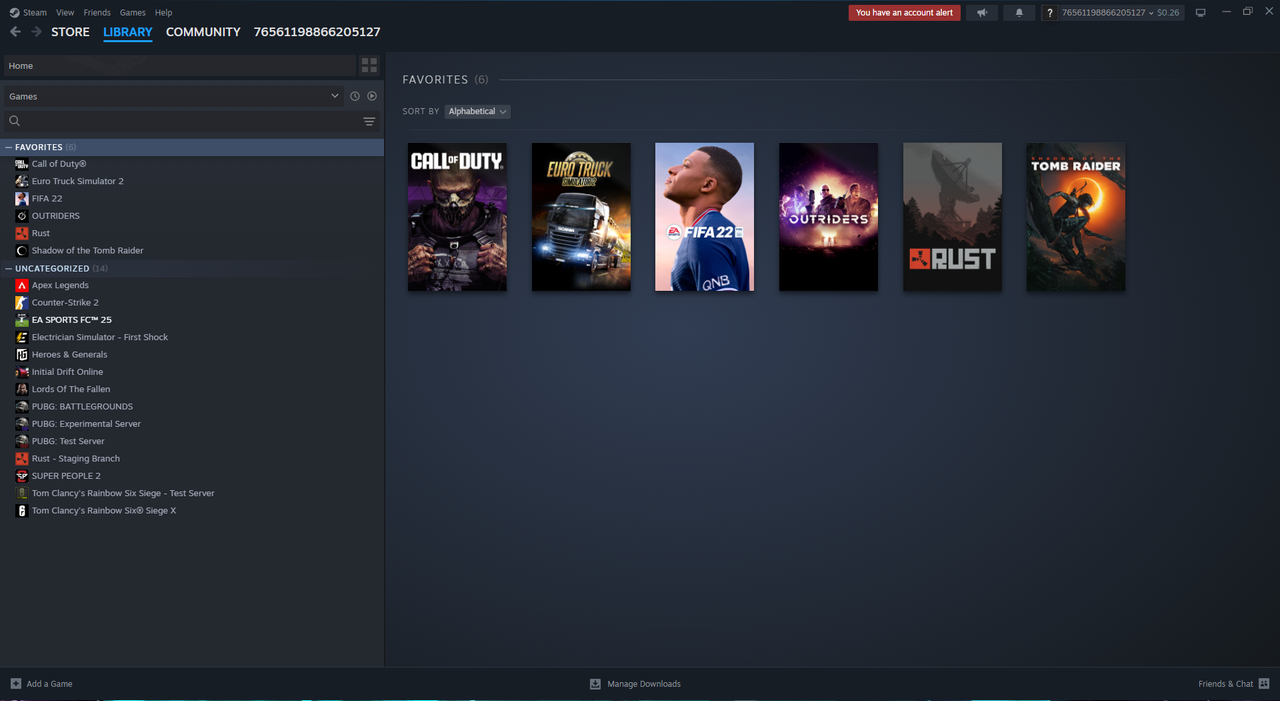Click the Manage Downloads icon

point(595,684)
